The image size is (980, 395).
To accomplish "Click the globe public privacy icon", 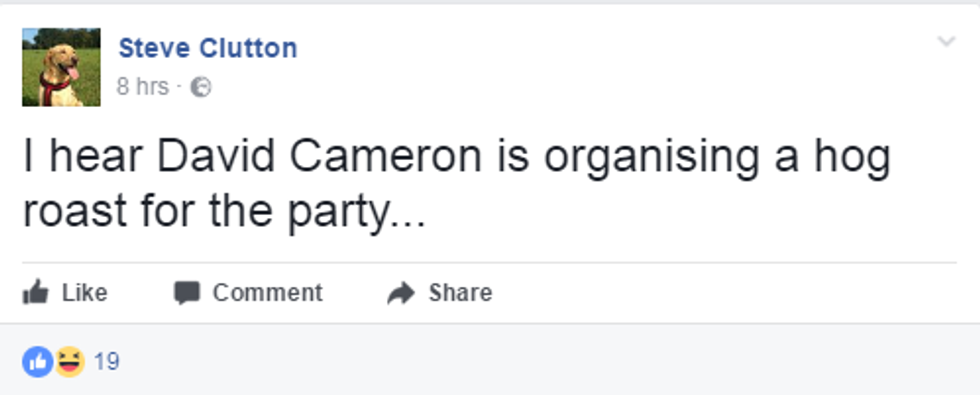I will point(201,88).
